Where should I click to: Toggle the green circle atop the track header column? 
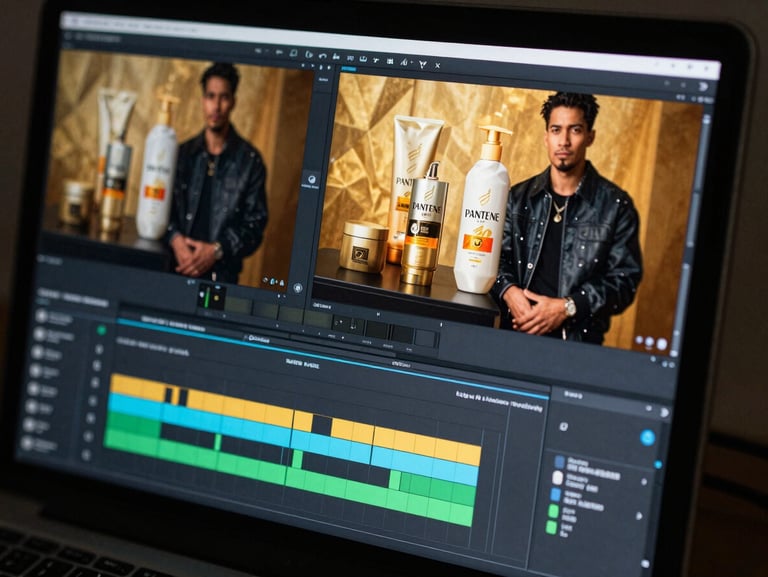(x=101, y=330)
